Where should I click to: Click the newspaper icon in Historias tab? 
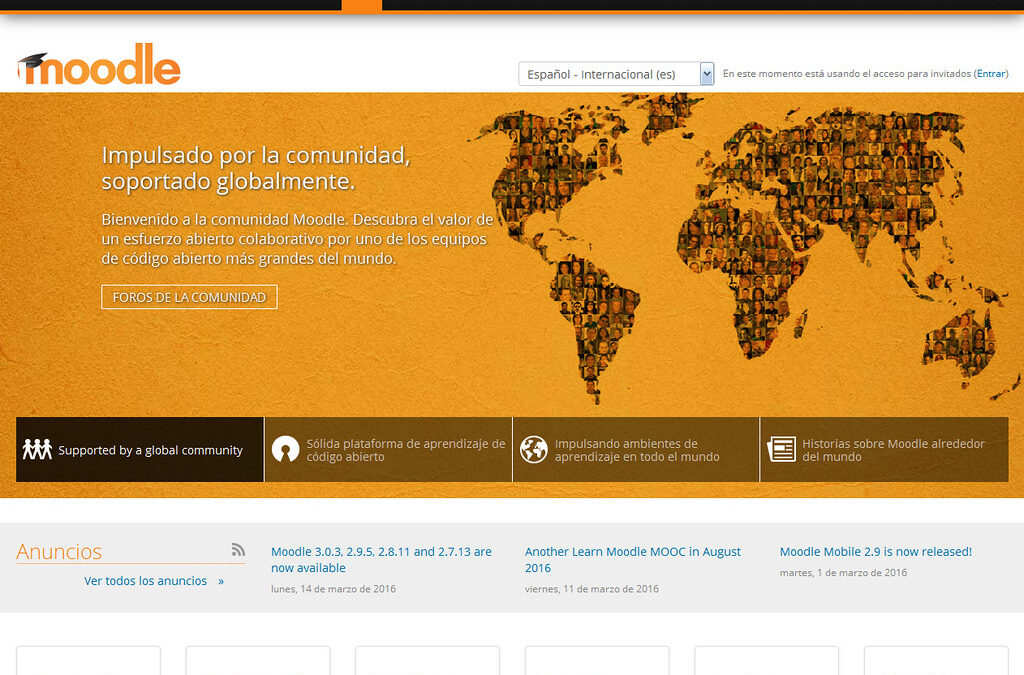[x=782, y=449]
